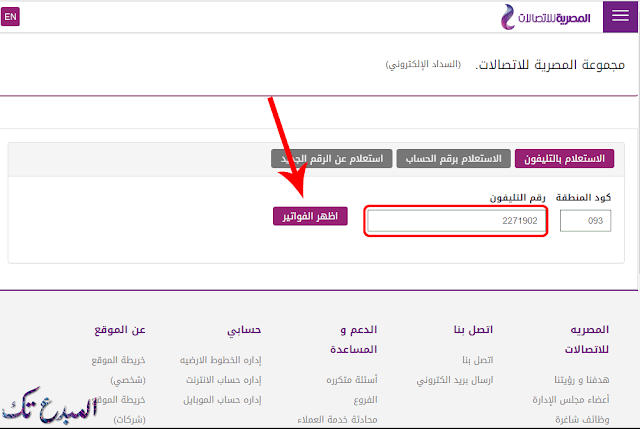Switch to الاستعلام برقم الحساب tab

452,159
